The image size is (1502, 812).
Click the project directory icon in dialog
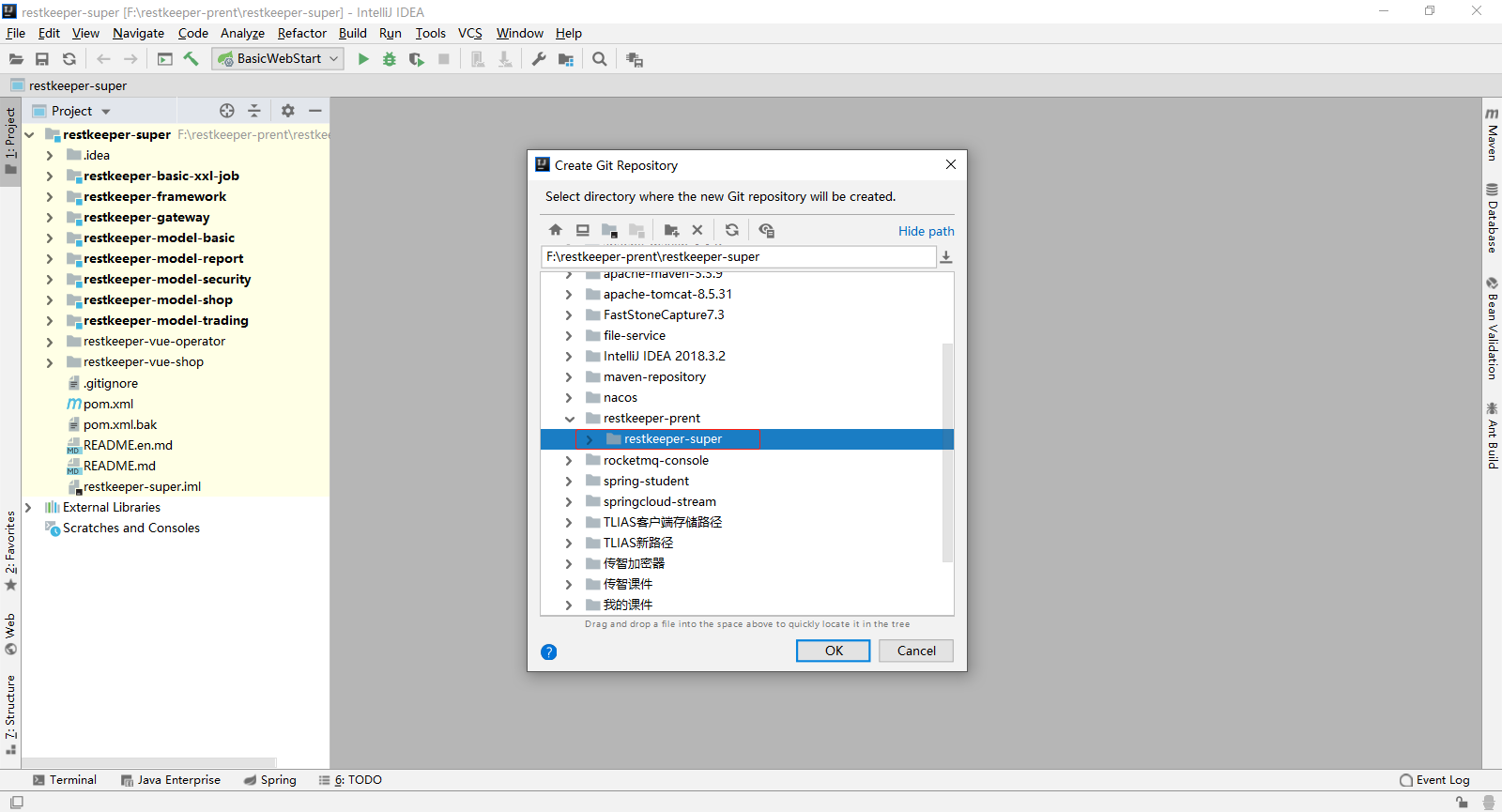[609, 230]
